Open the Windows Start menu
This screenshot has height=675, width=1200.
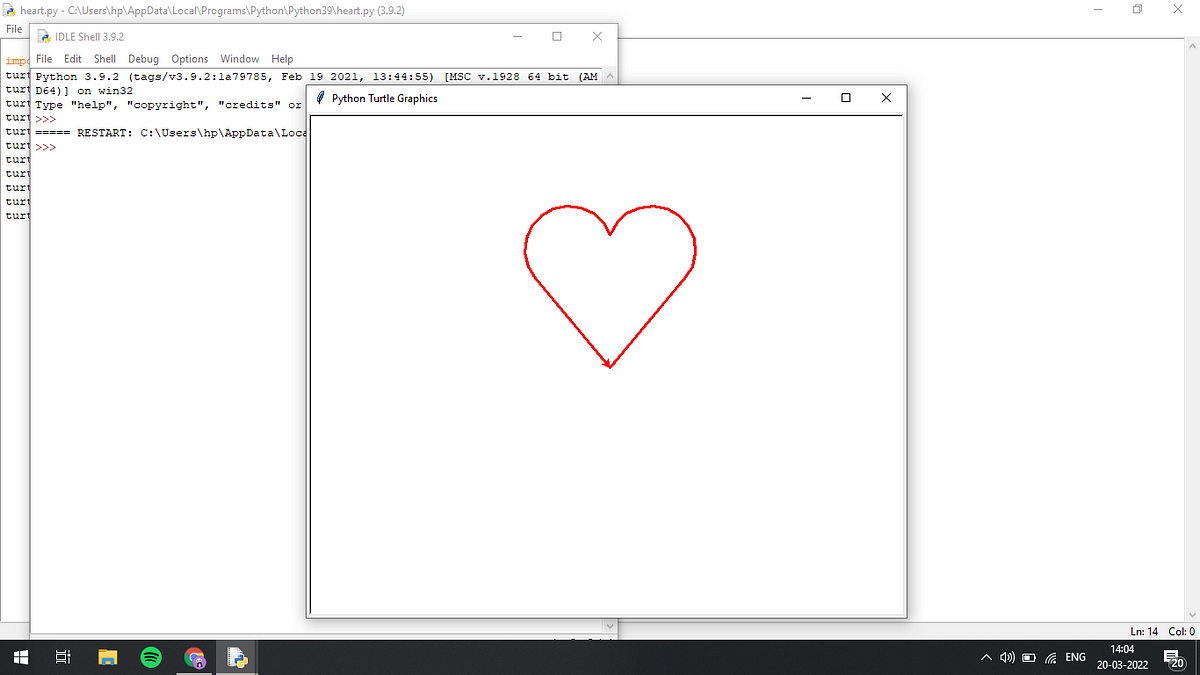(x=19, y=657)
